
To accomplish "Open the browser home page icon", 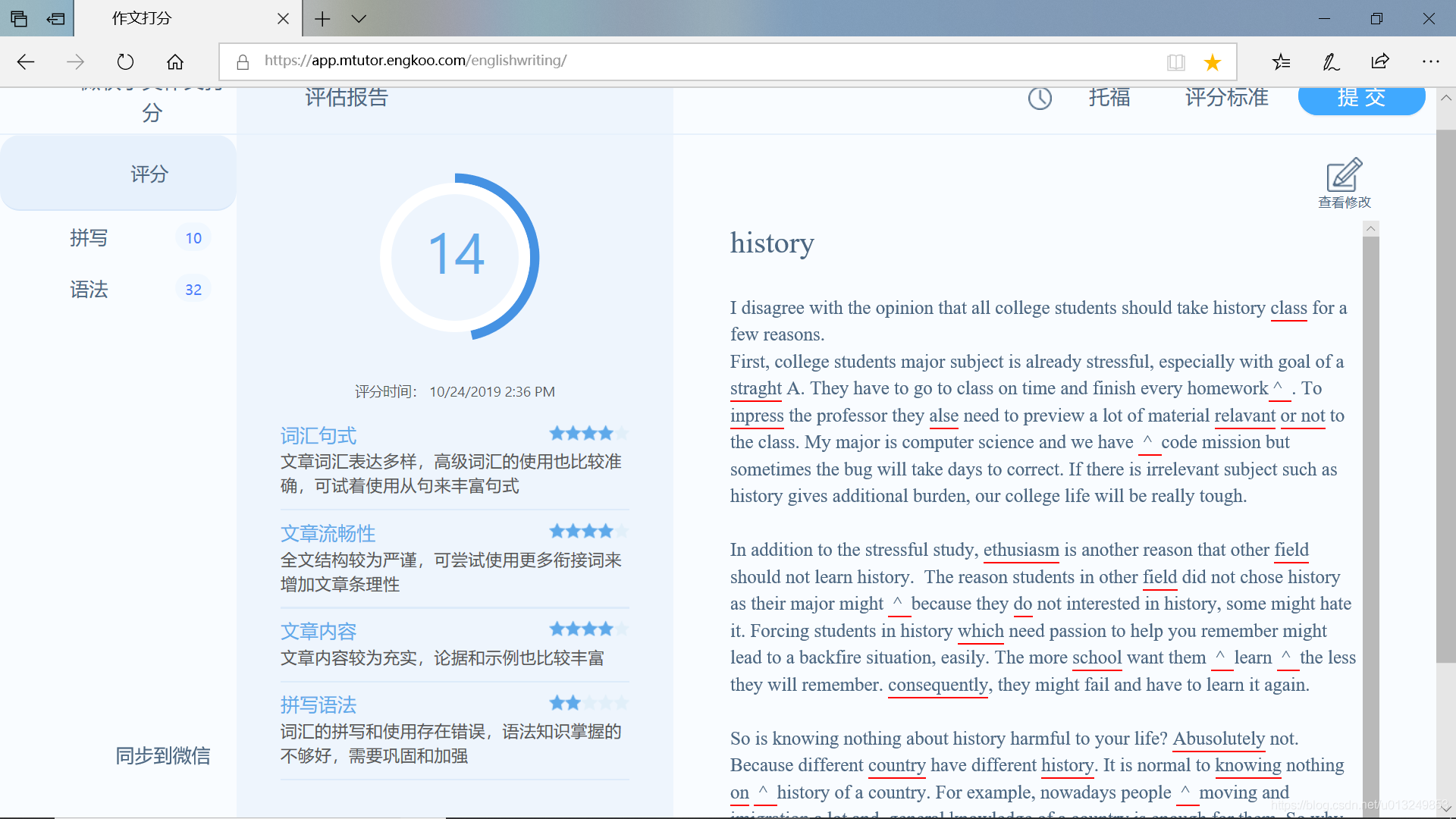I will pyautogui.click(x=175, y=61).
